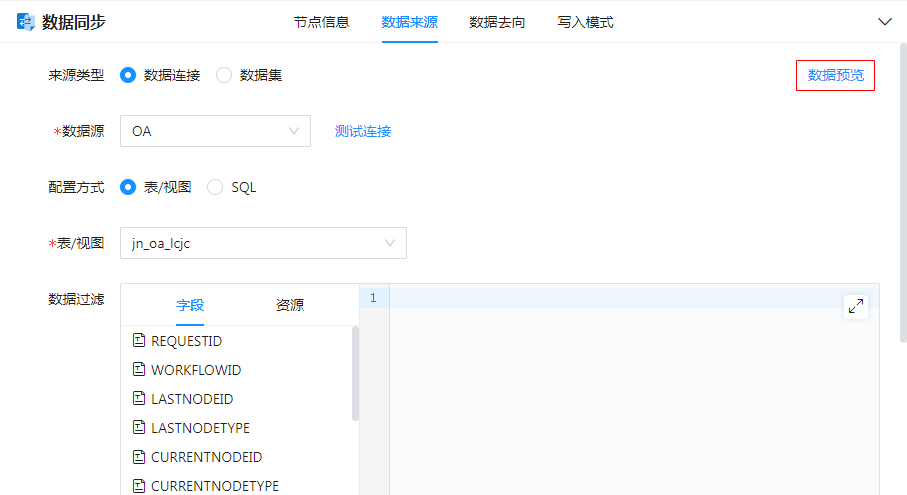This screenshot has width=907, height=495.
Task: Open the 数据源 dropdown showing OA
Action: point(215,131)
